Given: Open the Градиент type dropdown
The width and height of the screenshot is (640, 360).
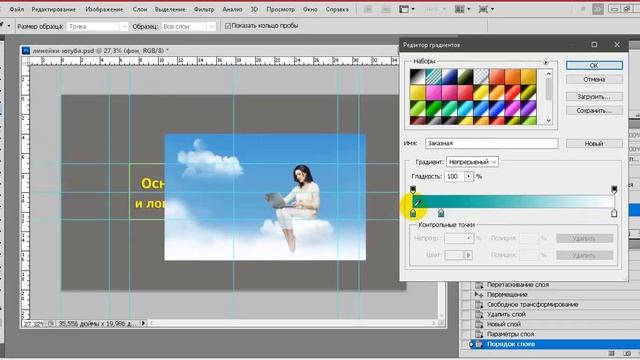Looking at the screenshot, I should coord(472,162).
